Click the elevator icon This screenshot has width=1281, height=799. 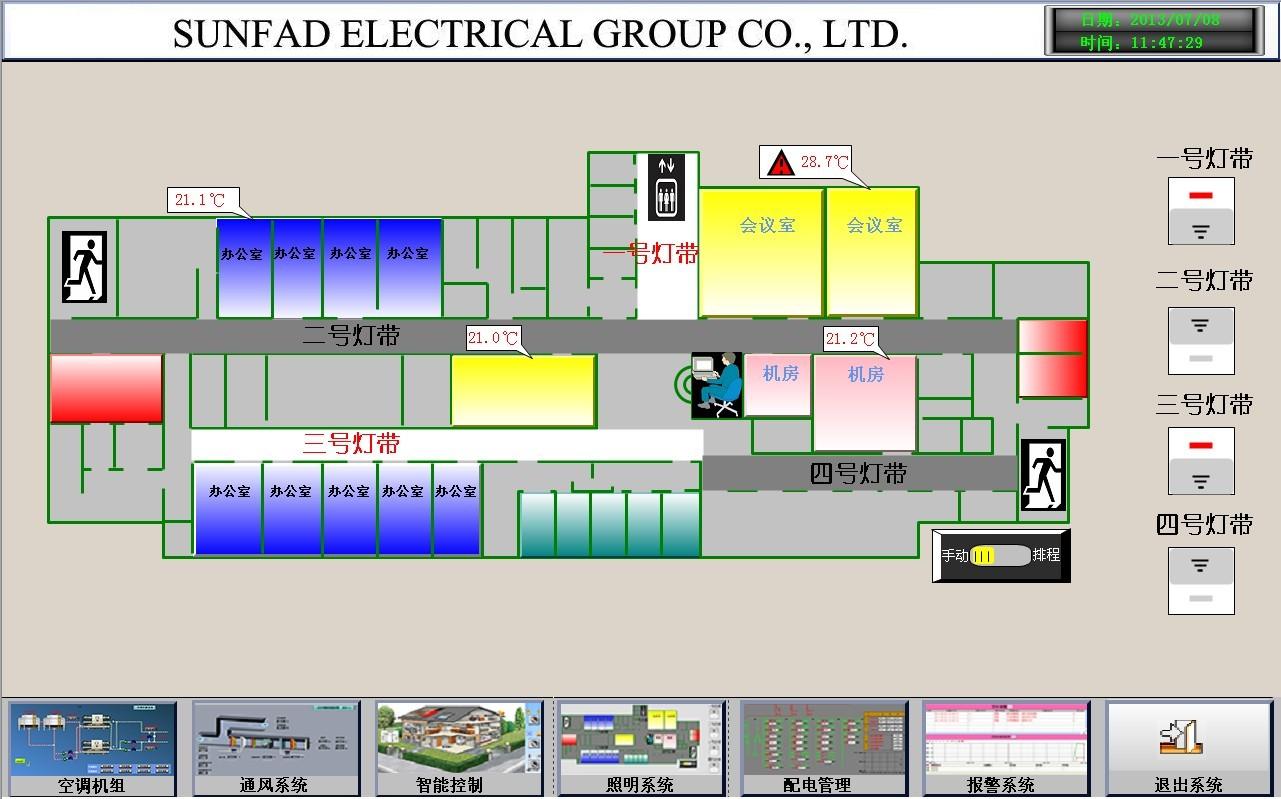click(x=666, y=187)
